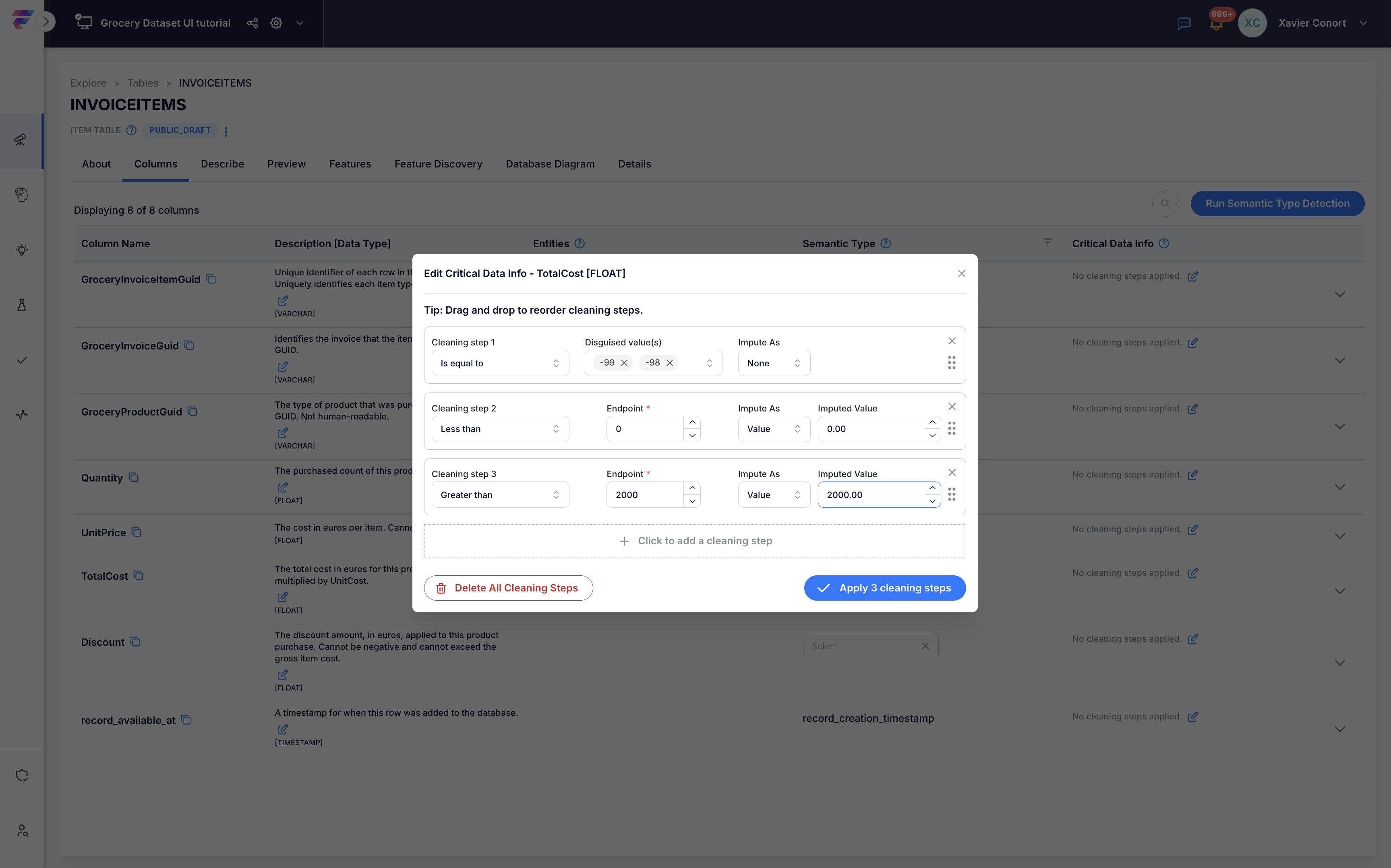
Task: Edit the Discount column description
Action: [x=282, y=674]
